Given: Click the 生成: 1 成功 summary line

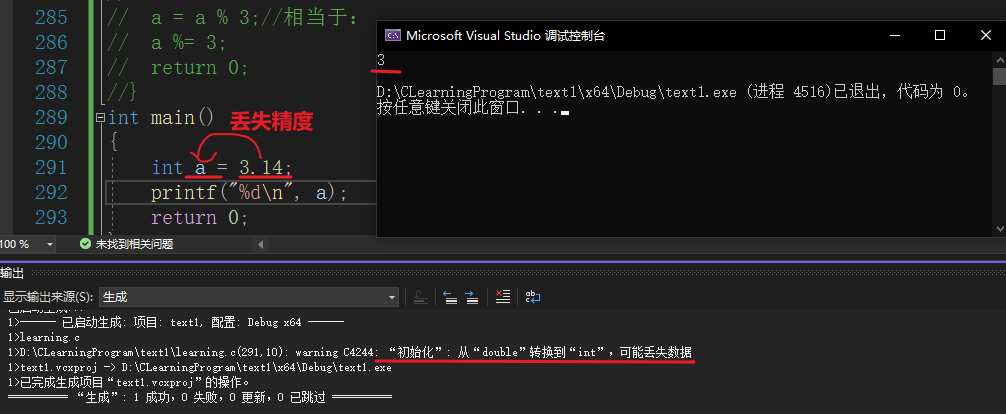Looking at the screenshot, I should [200, 398].
